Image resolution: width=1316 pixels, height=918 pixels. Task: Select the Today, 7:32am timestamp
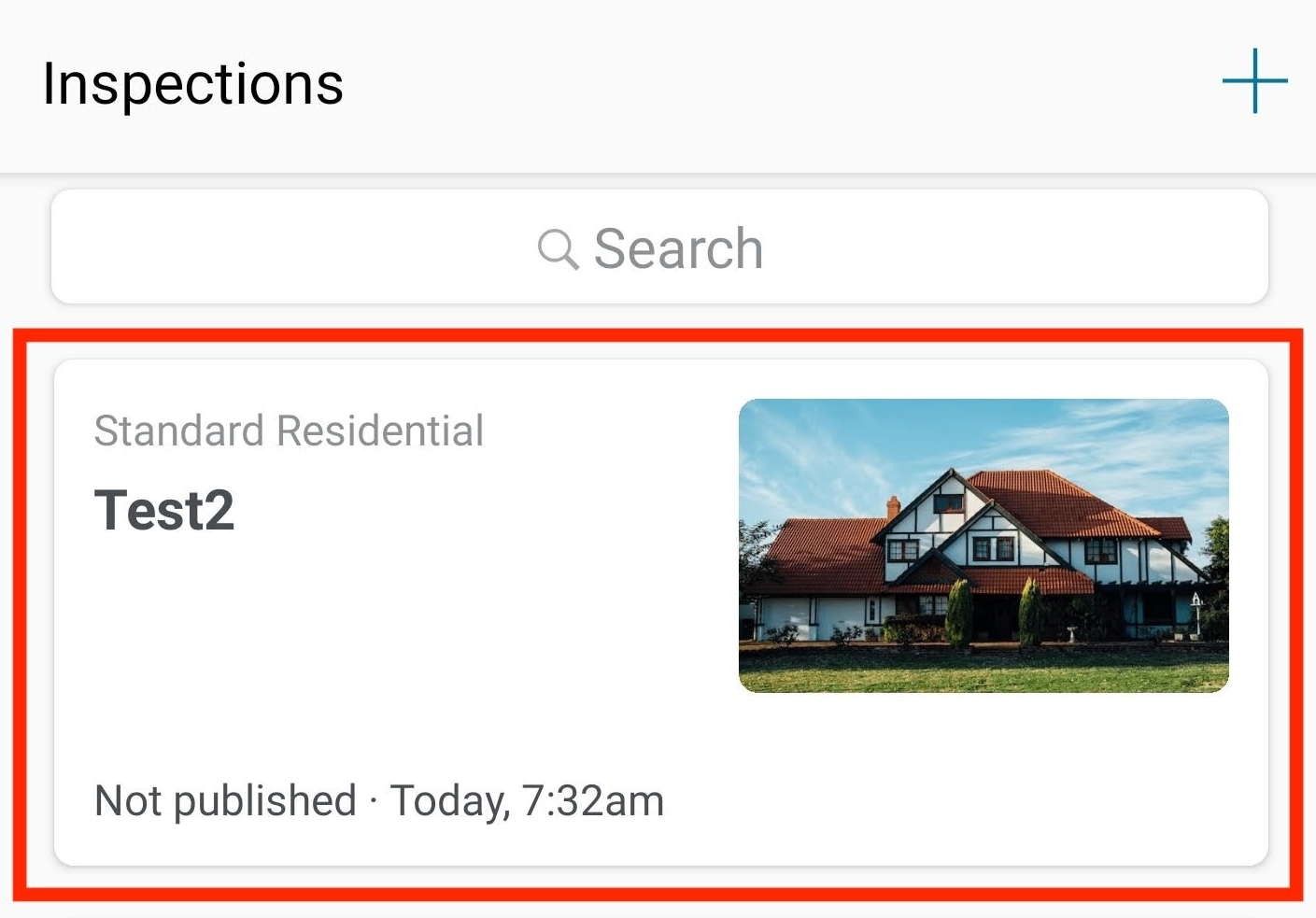pos(527,801)
